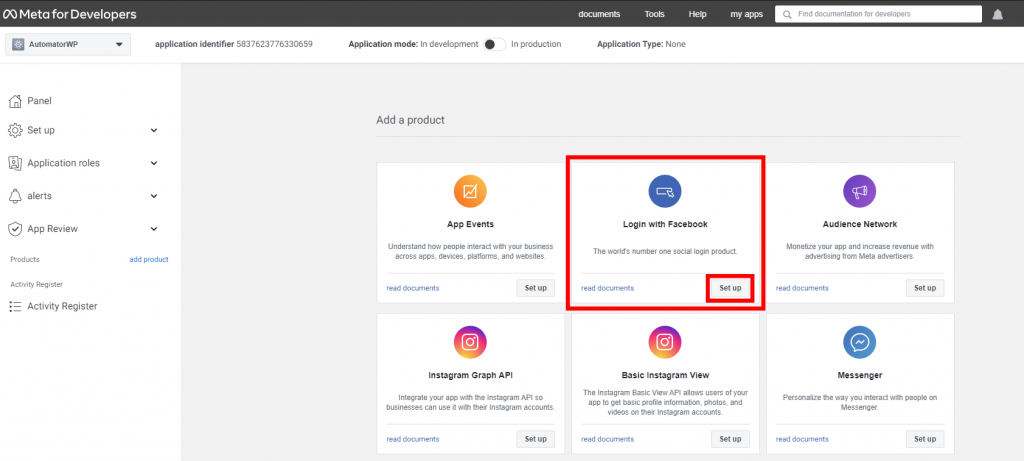Click the App Events product icon
Image resolution: width=1024 pixels, height=461 pixels.
[470, 190]
